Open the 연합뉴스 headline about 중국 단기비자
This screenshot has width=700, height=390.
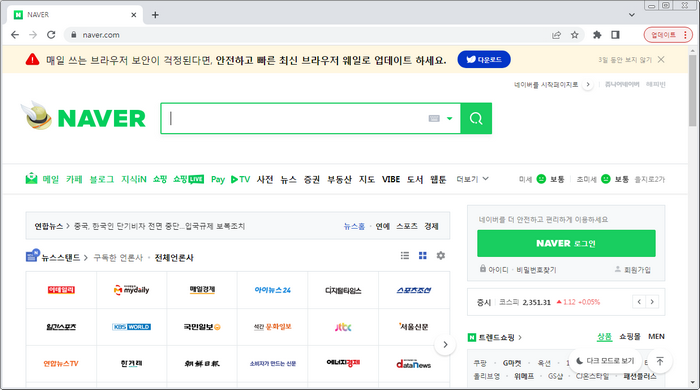[x=159, y=226]
